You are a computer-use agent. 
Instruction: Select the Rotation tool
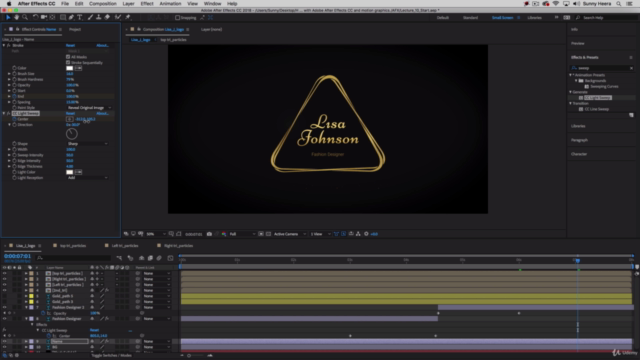point(36,18)
